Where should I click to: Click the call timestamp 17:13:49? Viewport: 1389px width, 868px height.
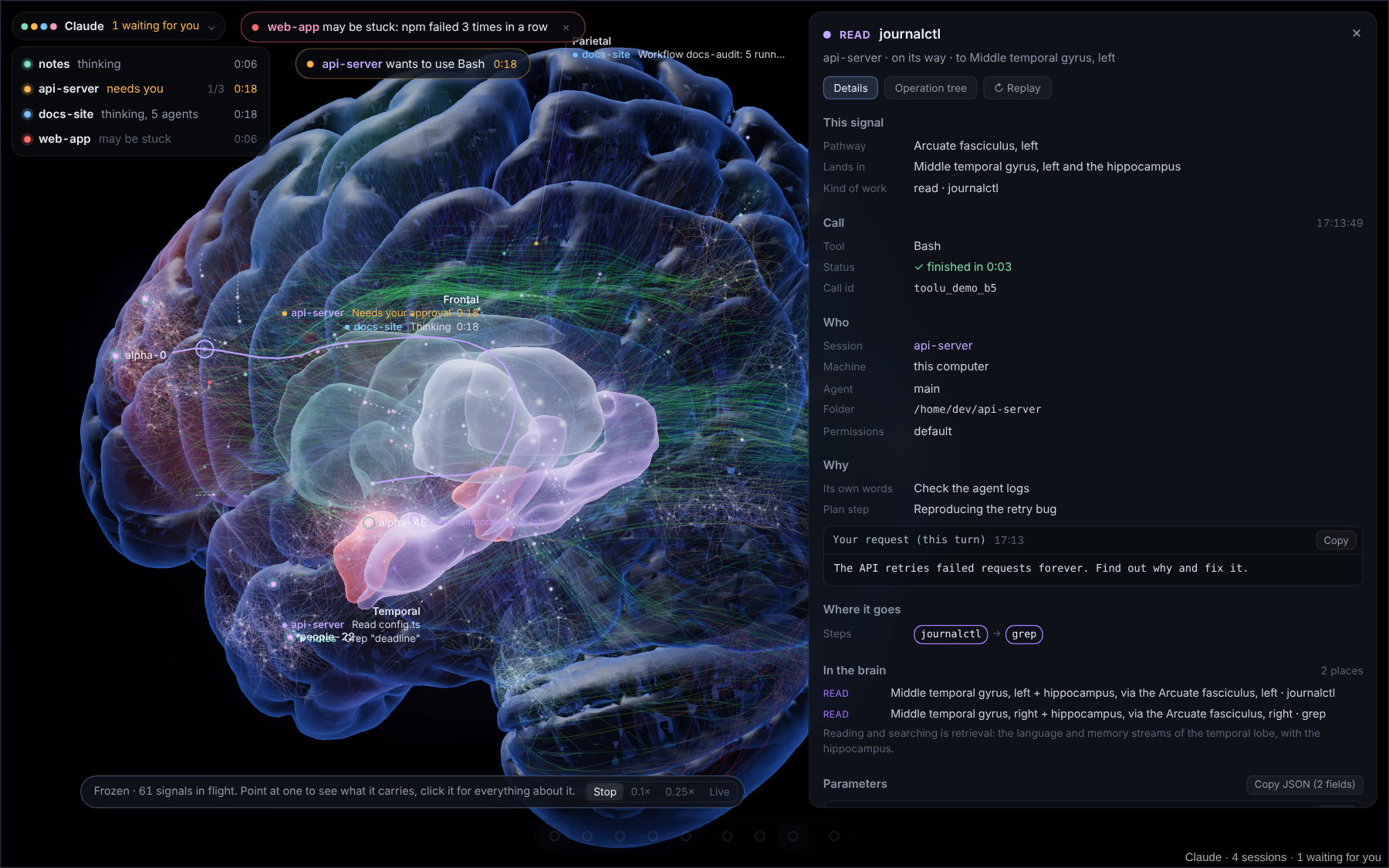[x=1340, y=223]
